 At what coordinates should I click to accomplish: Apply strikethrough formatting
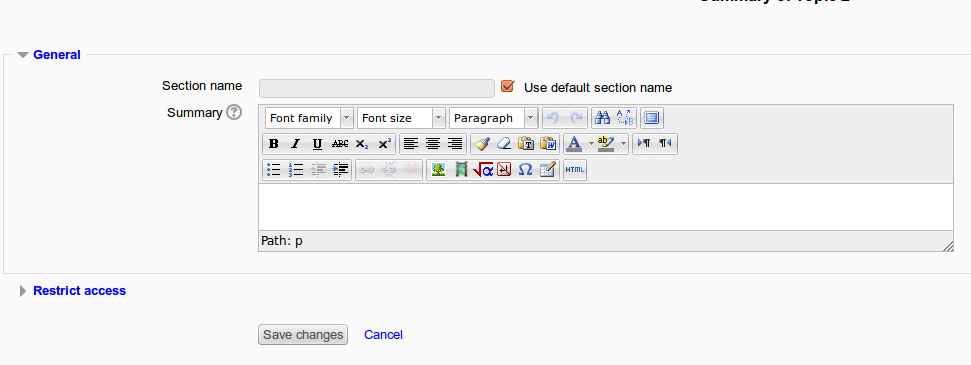pyautogui.click(x=340, y=144)
